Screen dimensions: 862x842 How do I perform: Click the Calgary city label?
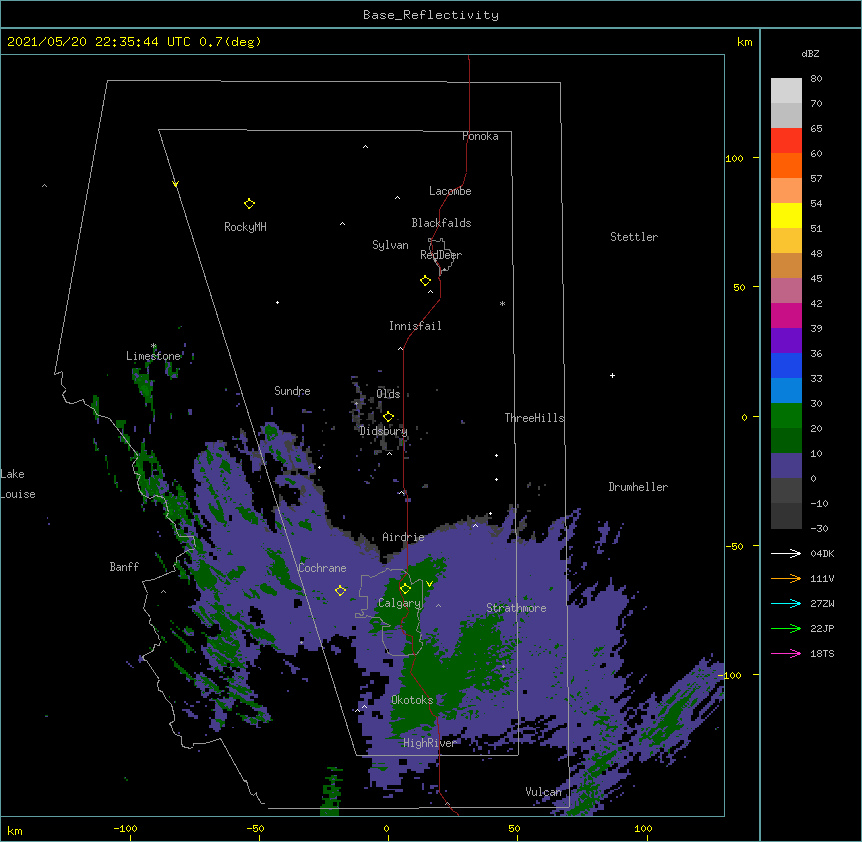pyautogui.click(x=399, y=603)
